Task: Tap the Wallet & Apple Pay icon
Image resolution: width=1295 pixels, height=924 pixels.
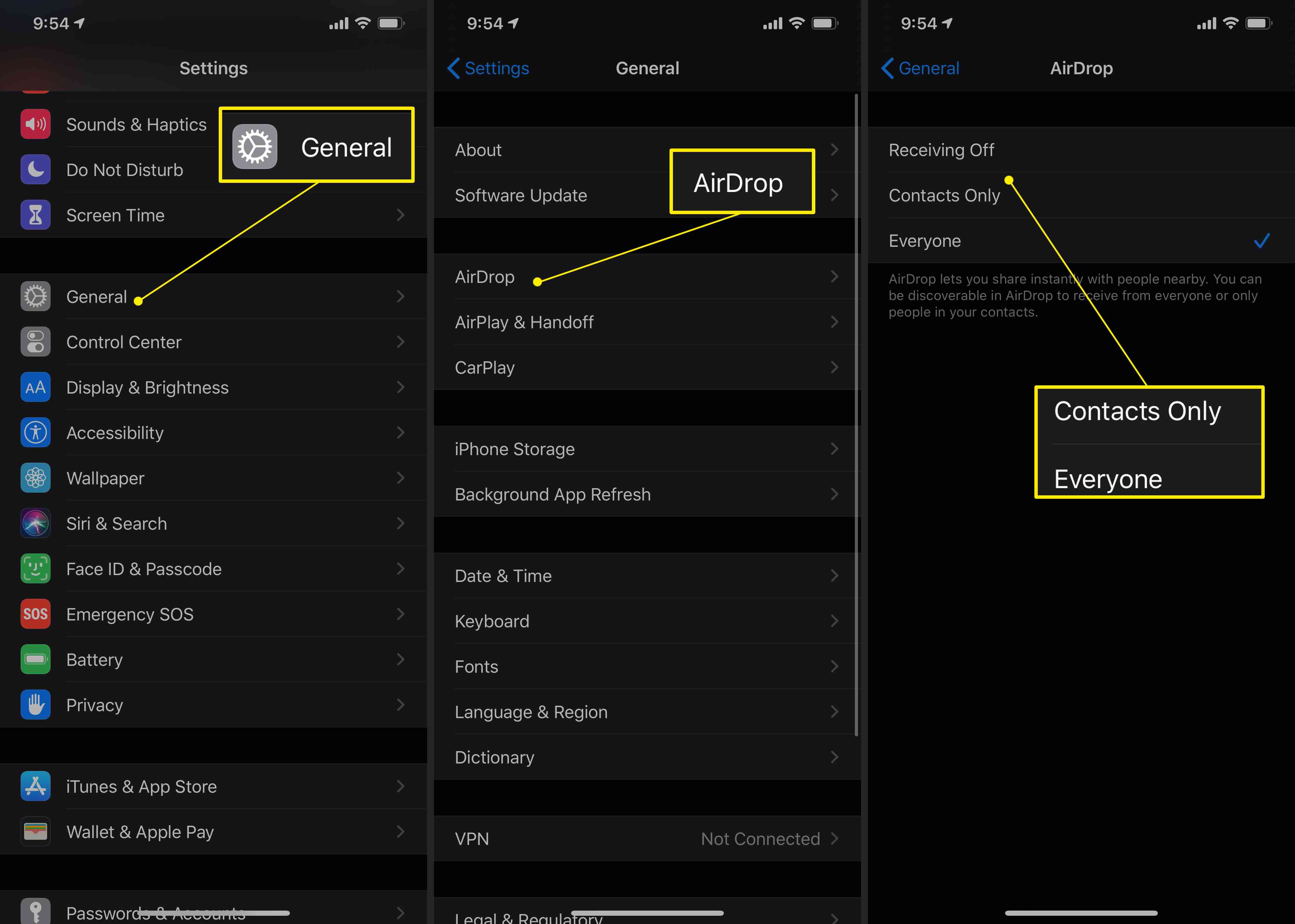Action: coord(35,832)
